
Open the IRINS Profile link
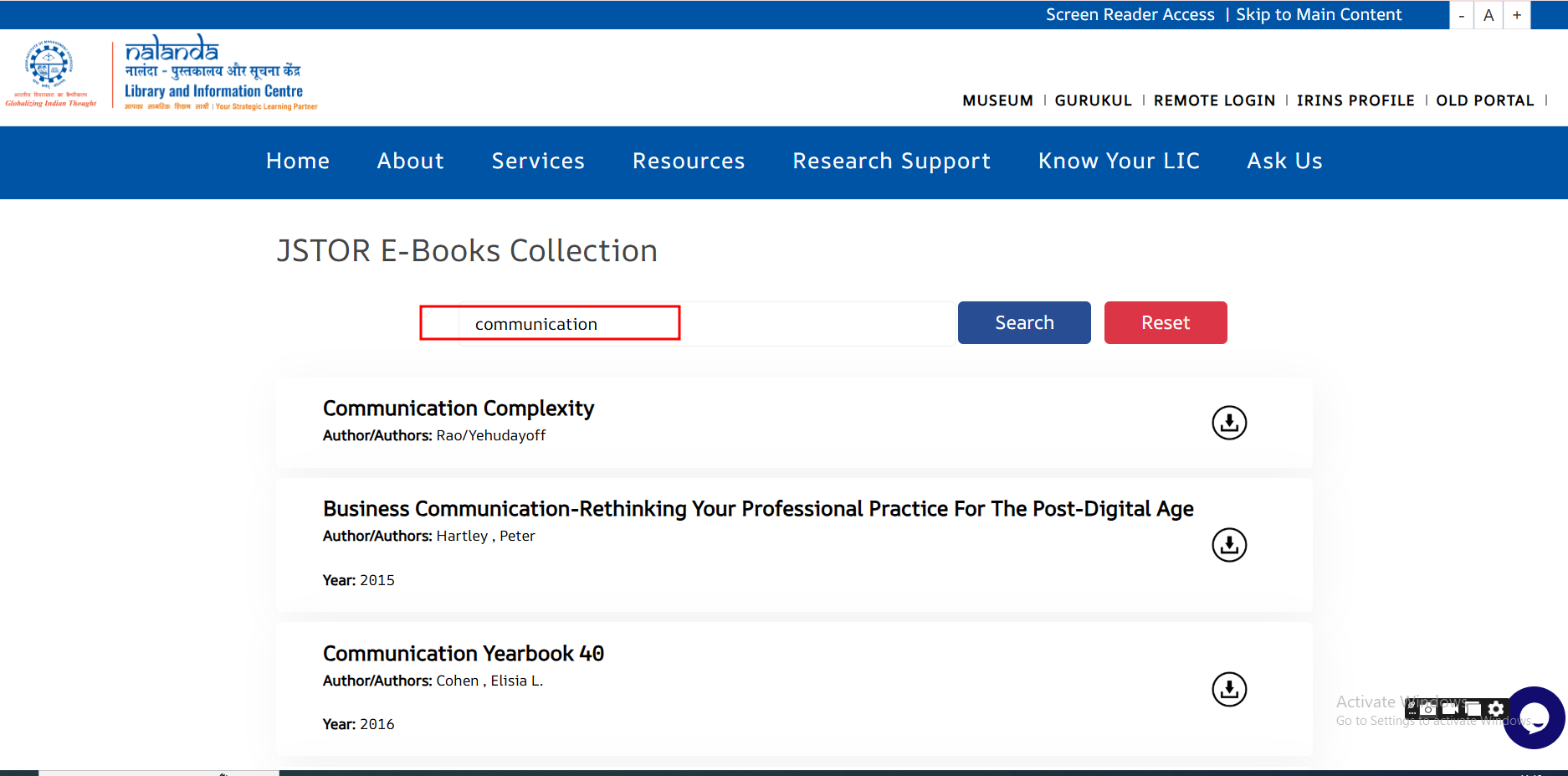(x=1355, y=100)
